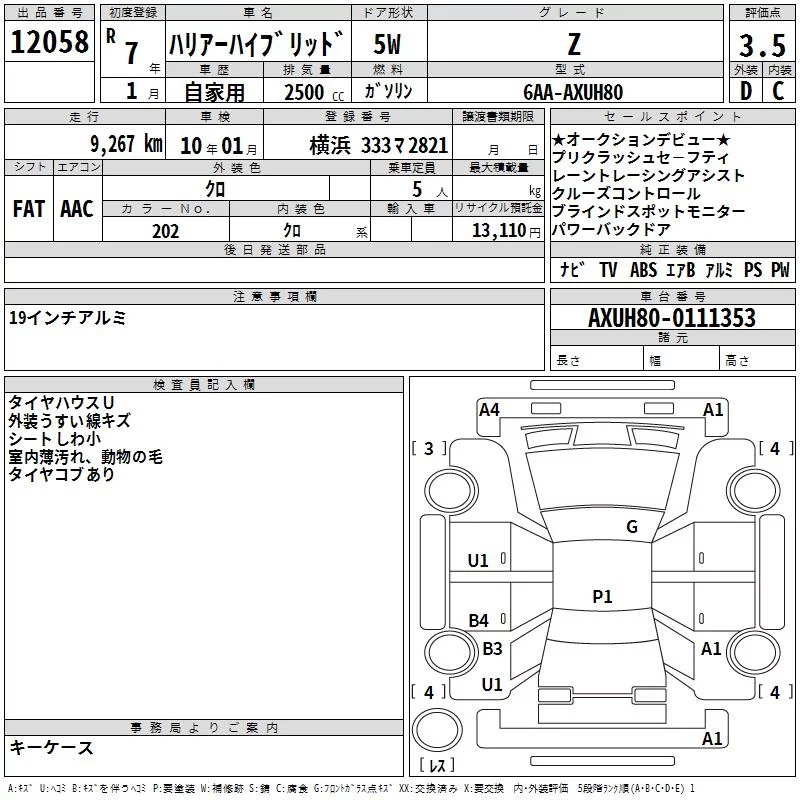Click the color number 202 field
Viewport: 800px width, 800px height.
tap(165, 231)
